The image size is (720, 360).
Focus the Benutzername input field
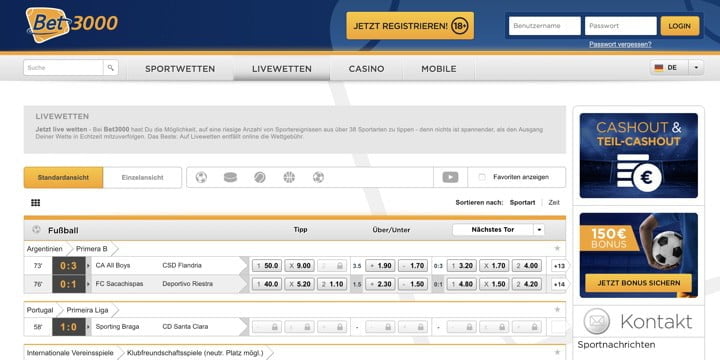(x=545, y=26)
